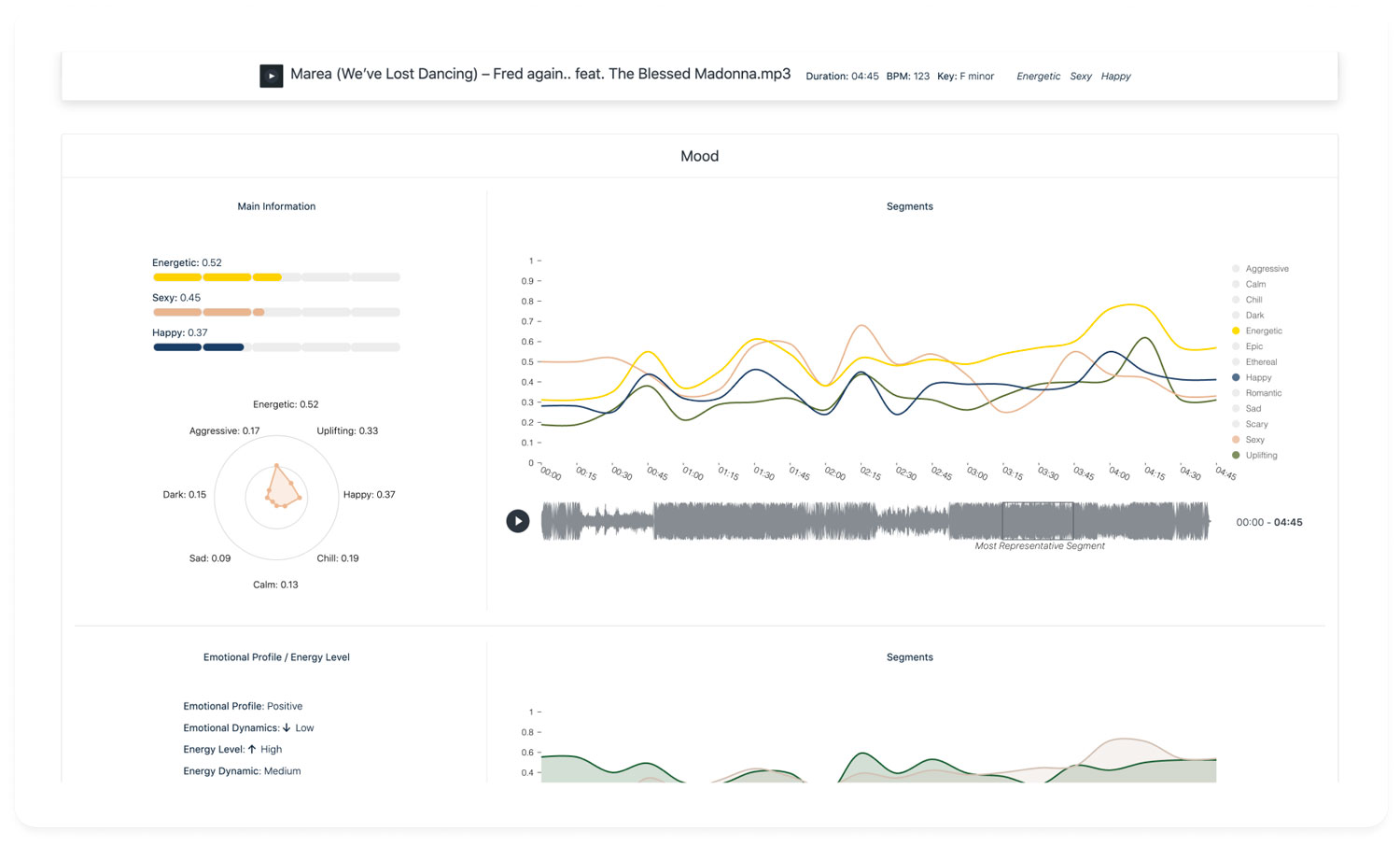Click the Energetic progress bar
Image resolution: width=1400 pixels, height=846 pixels.
[276, 276]
